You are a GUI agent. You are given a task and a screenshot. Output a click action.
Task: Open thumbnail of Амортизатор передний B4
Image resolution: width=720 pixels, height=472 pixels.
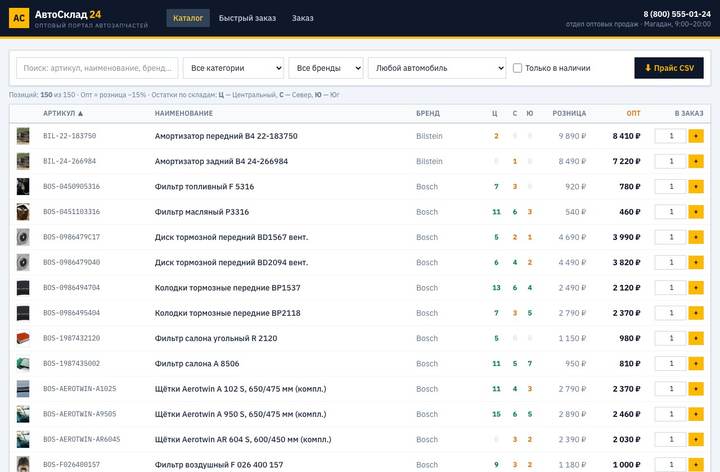click(x=23, y=136)
